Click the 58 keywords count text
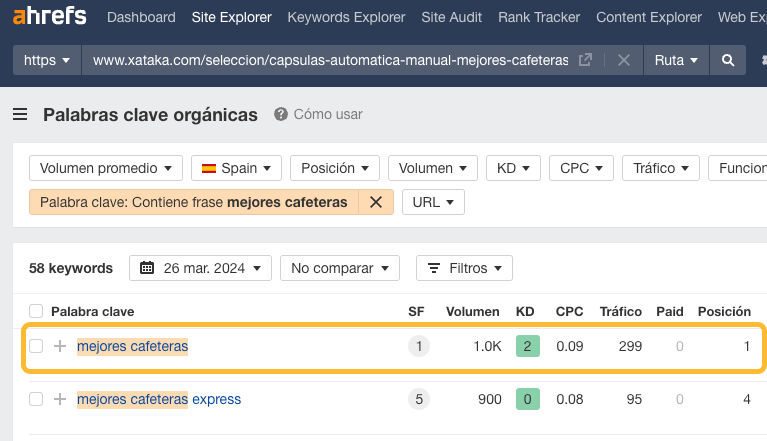The height and width of the screenshot is (441, 767). click(x=71, y=268)
